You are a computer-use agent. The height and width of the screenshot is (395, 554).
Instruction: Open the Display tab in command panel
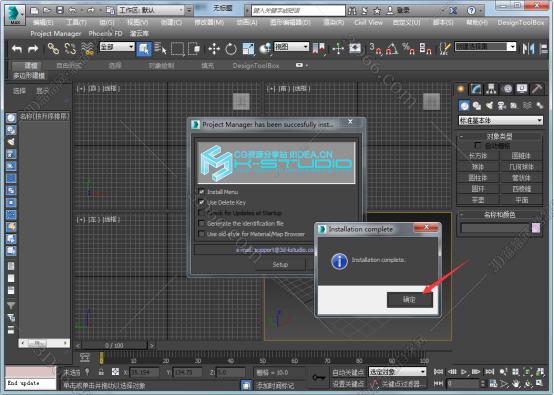click(522, 89)
